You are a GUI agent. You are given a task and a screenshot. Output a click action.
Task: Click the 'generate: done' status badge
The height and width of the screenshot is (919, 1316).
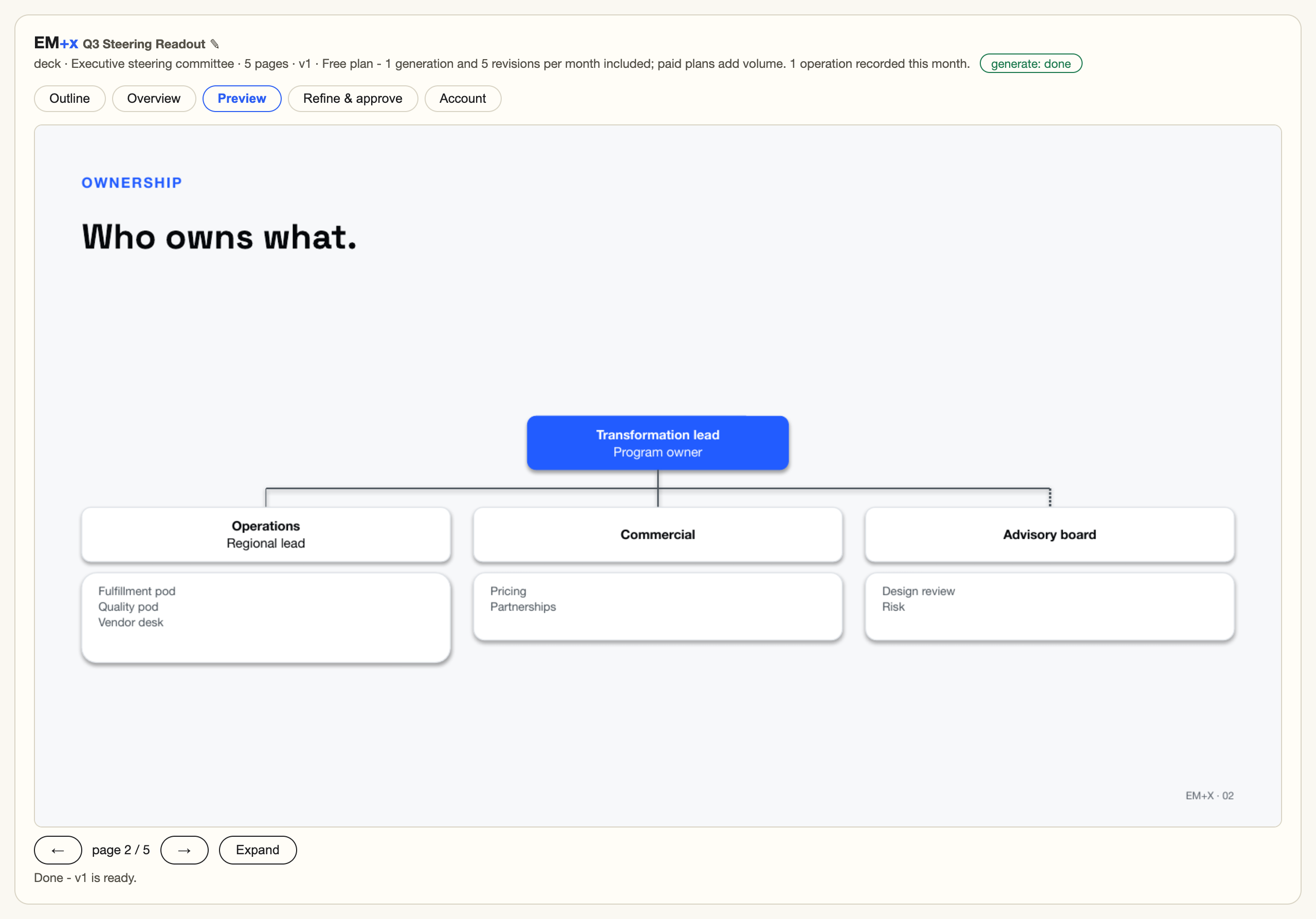point(1031,64)
